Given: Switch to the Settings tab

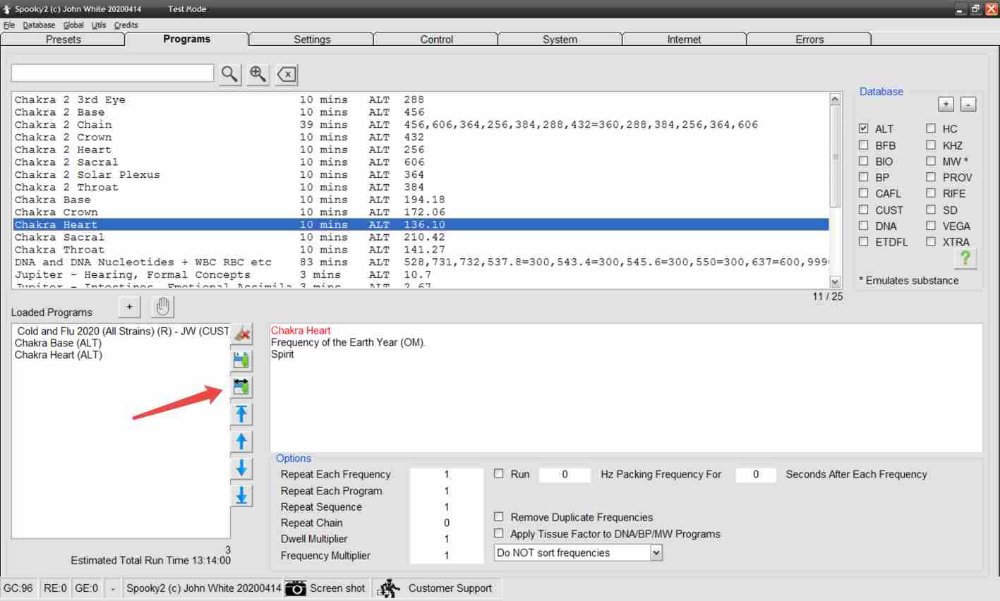Looking at the screenshot, I should [x=312, y=39].
